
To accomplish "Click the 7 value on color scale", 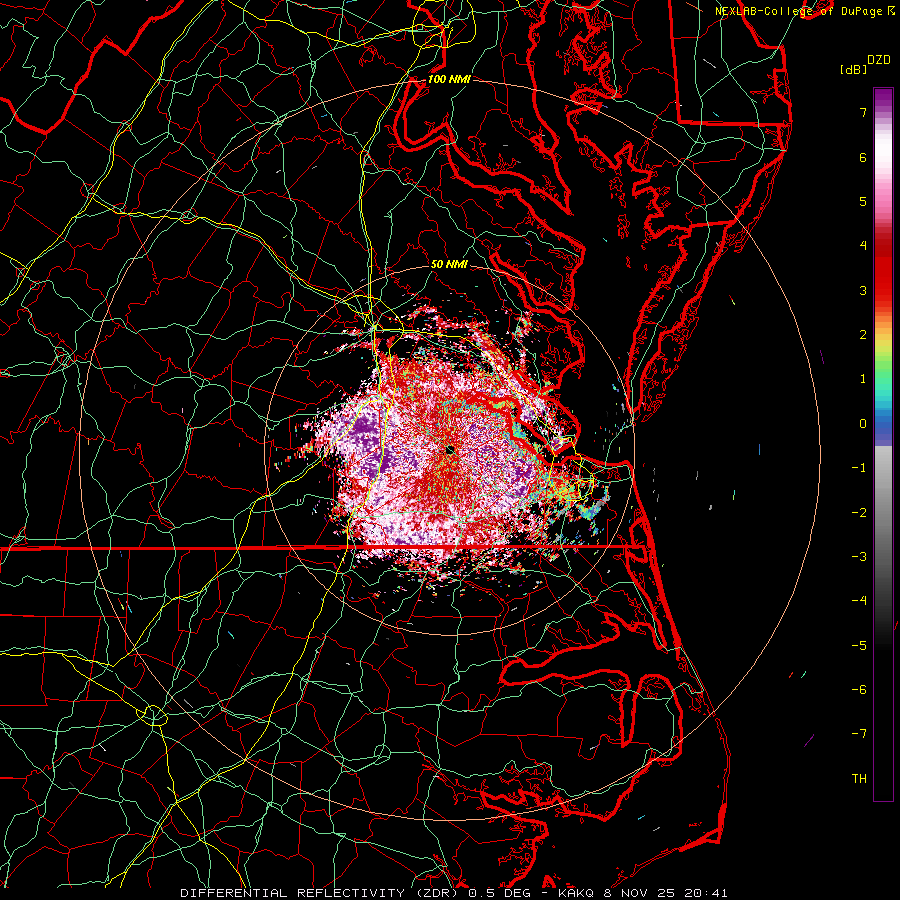I will point(863,112).
